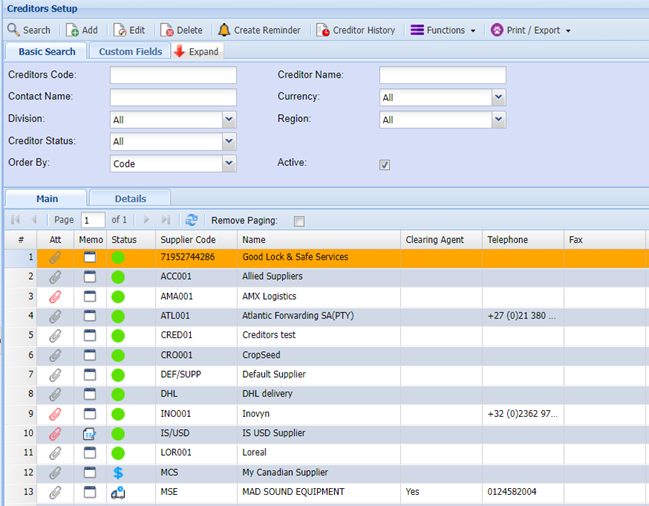The image size is (649, 506).
Task: Click the dollar status icon for MCS
Action: pyautogui.click(x=118, y=472)
